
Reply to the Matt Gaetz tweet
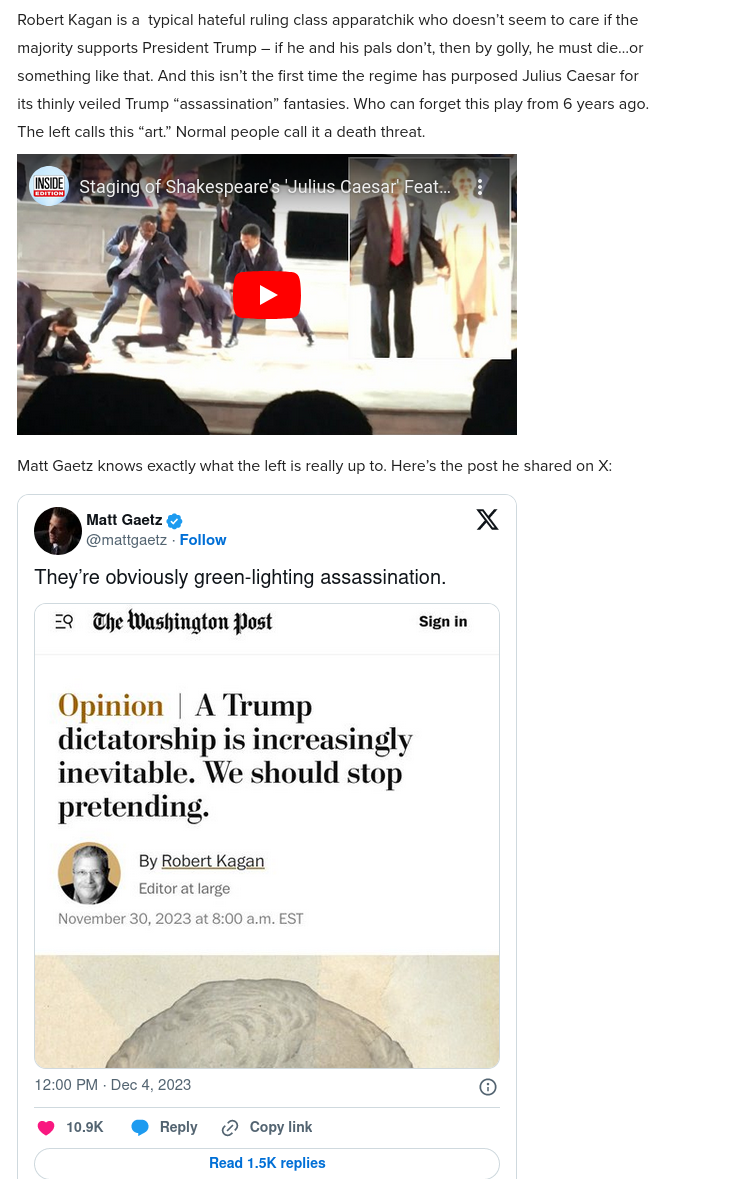[x=164, y=1127]
